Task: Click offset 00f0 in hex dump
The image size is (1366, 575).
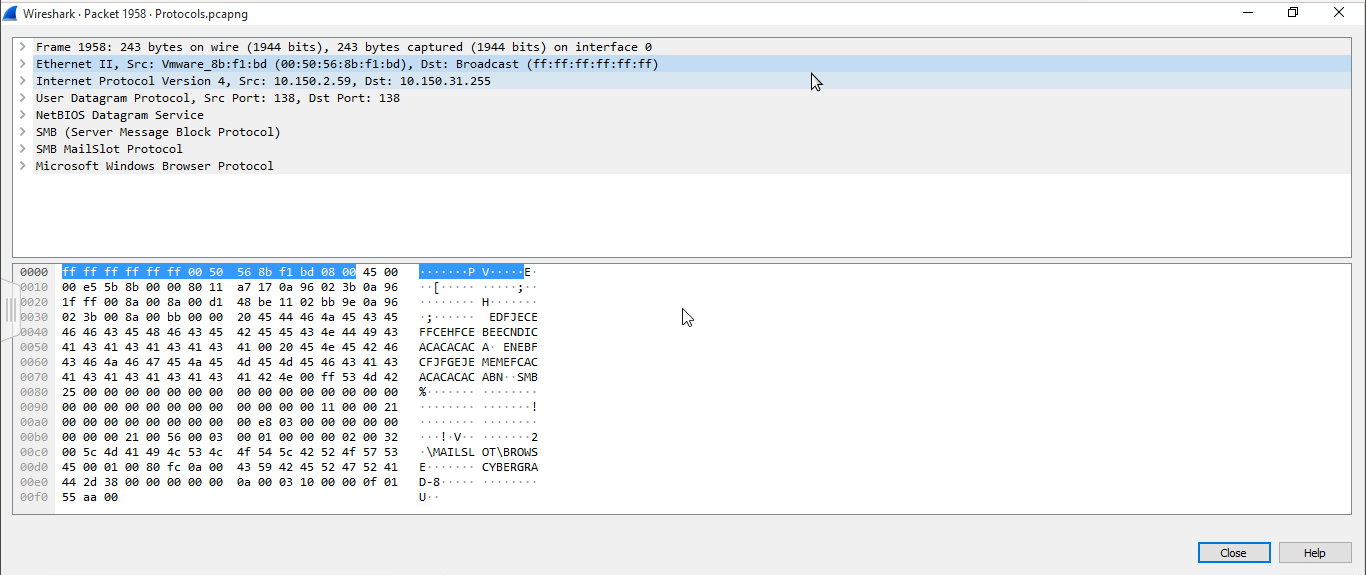Action: click(x=34, y=497)
